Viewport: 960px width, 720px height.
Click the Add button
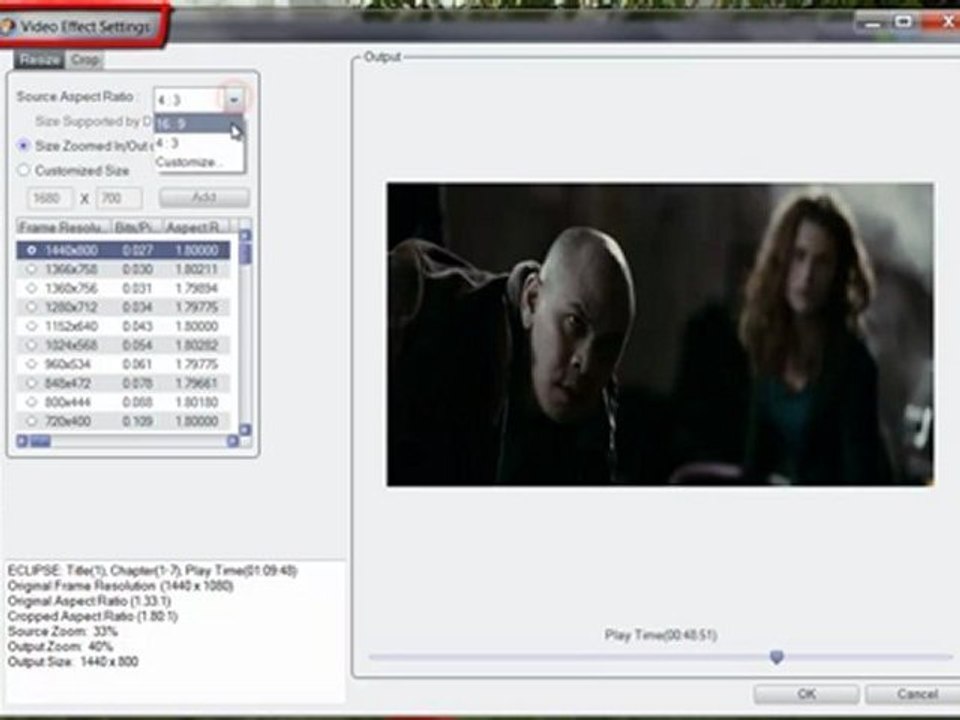204,197
